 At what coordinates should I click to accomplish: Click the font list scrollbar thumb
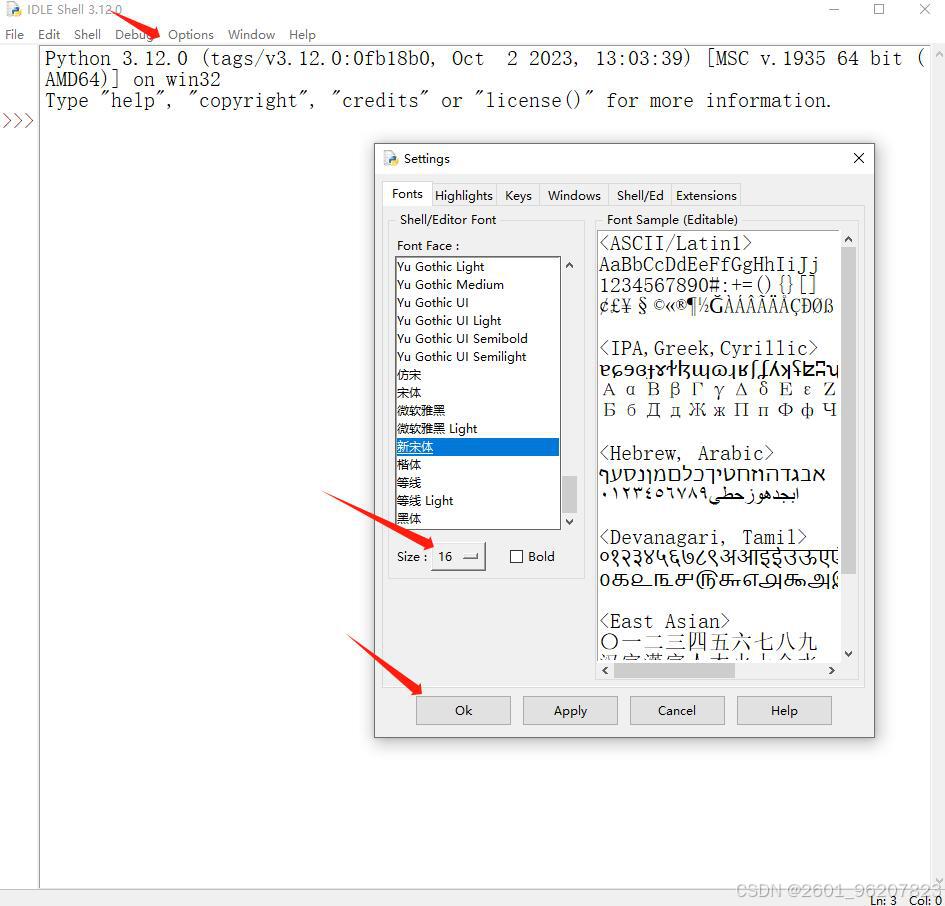570,494
